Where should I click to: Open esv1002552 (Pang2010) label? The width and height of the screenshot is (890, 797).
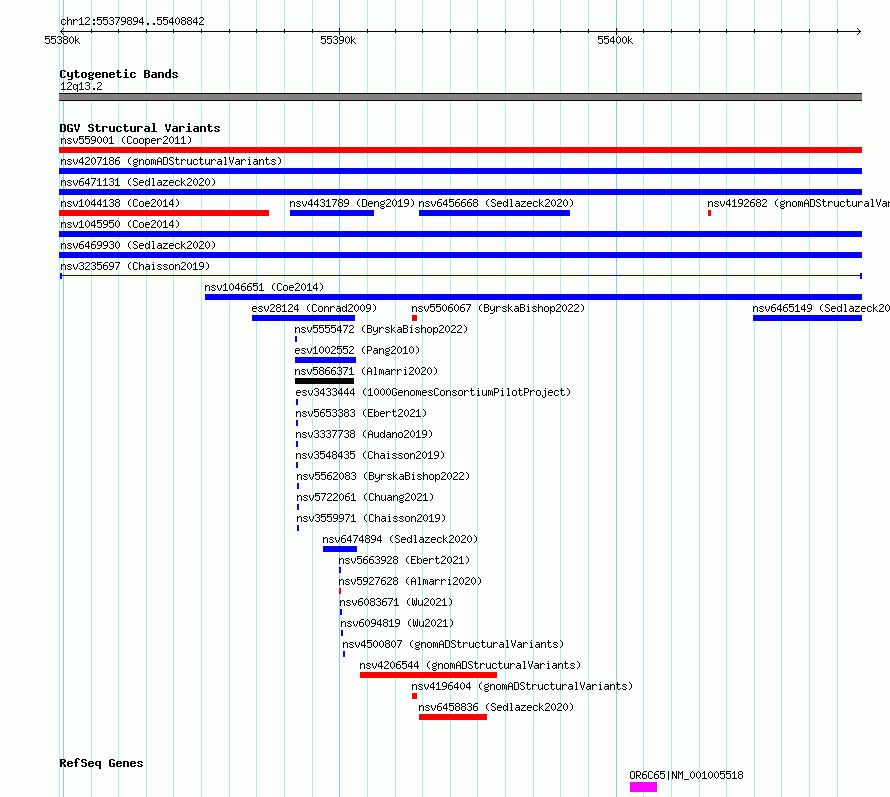point(357,350)
